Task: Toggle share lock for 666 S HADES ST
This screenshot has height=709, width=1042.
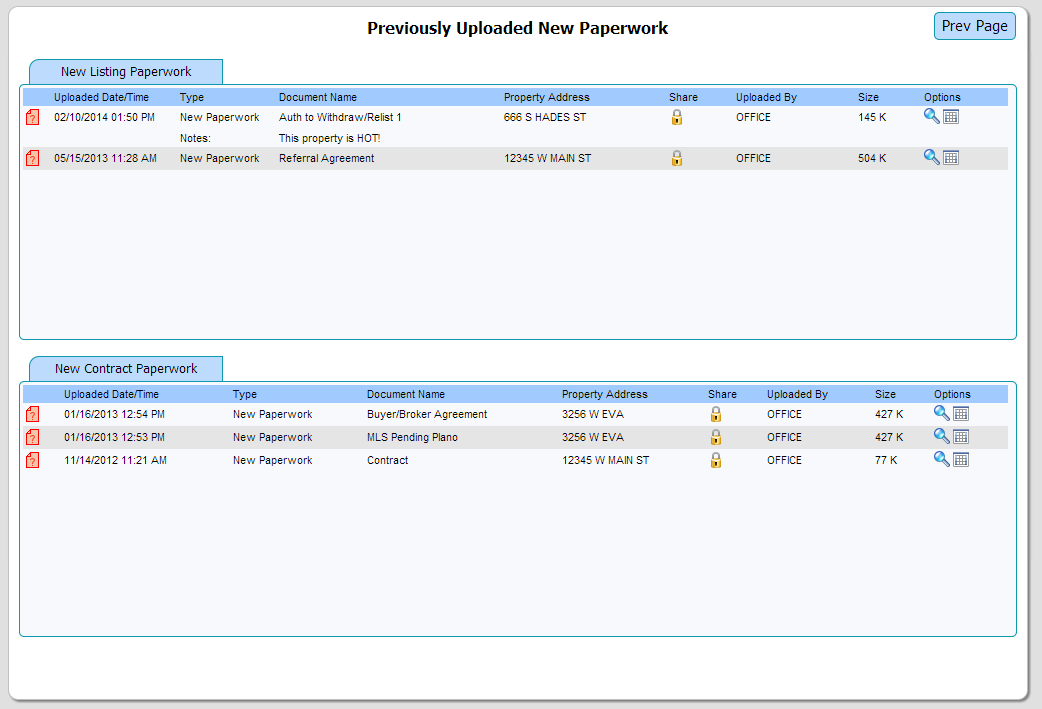Action: point(677,117)
